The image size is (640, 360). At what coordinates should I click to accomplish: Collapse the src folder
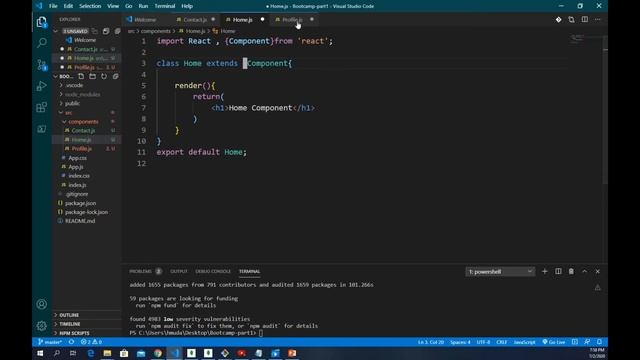69,113
